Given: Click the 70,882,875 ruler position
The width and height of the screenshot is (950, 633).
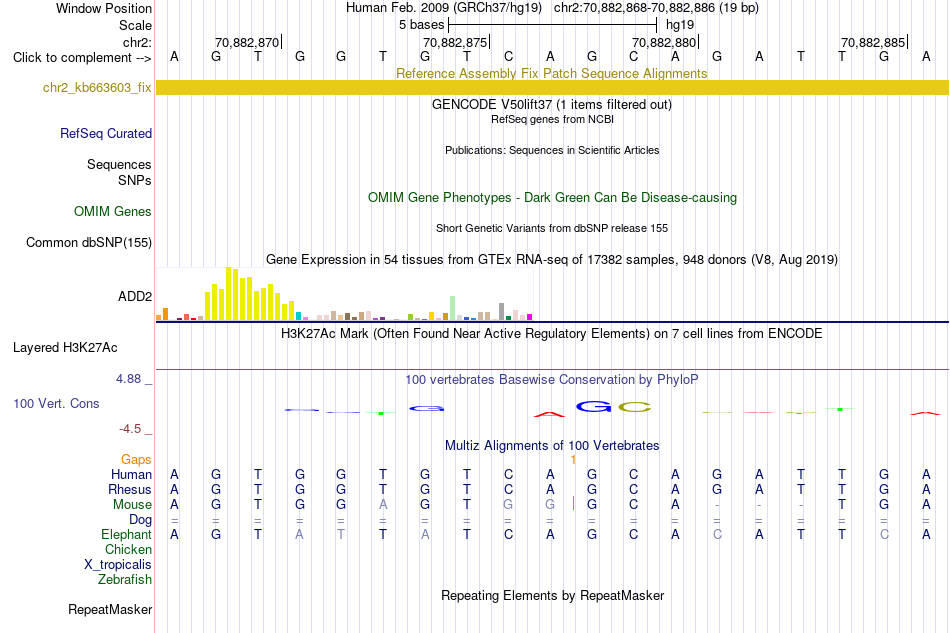Looking at the screenshot, I should pyautogui.click(x=455, y=42).
